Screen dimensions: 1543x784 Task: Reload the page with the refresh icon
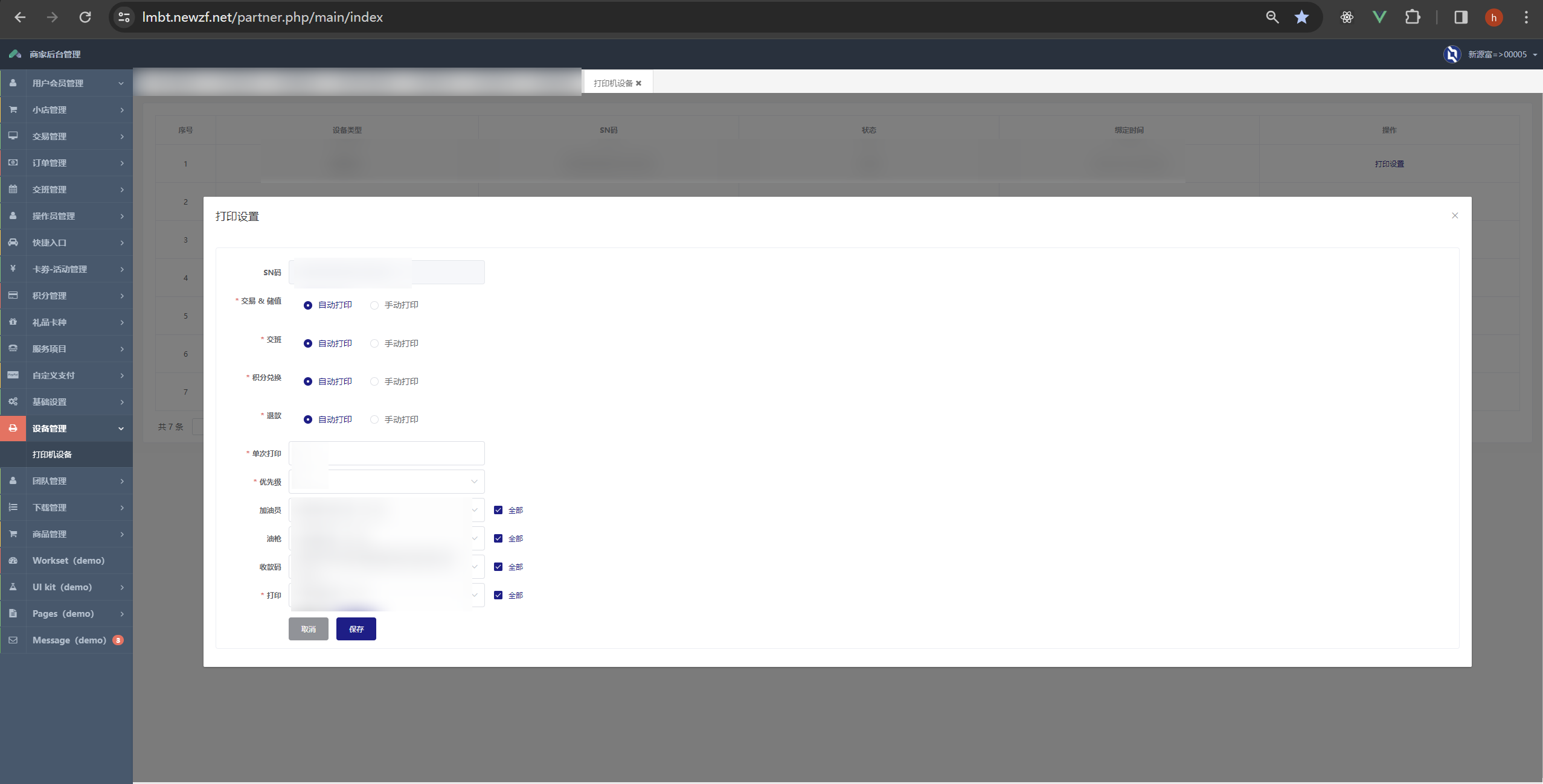click(x=85, y=18)
